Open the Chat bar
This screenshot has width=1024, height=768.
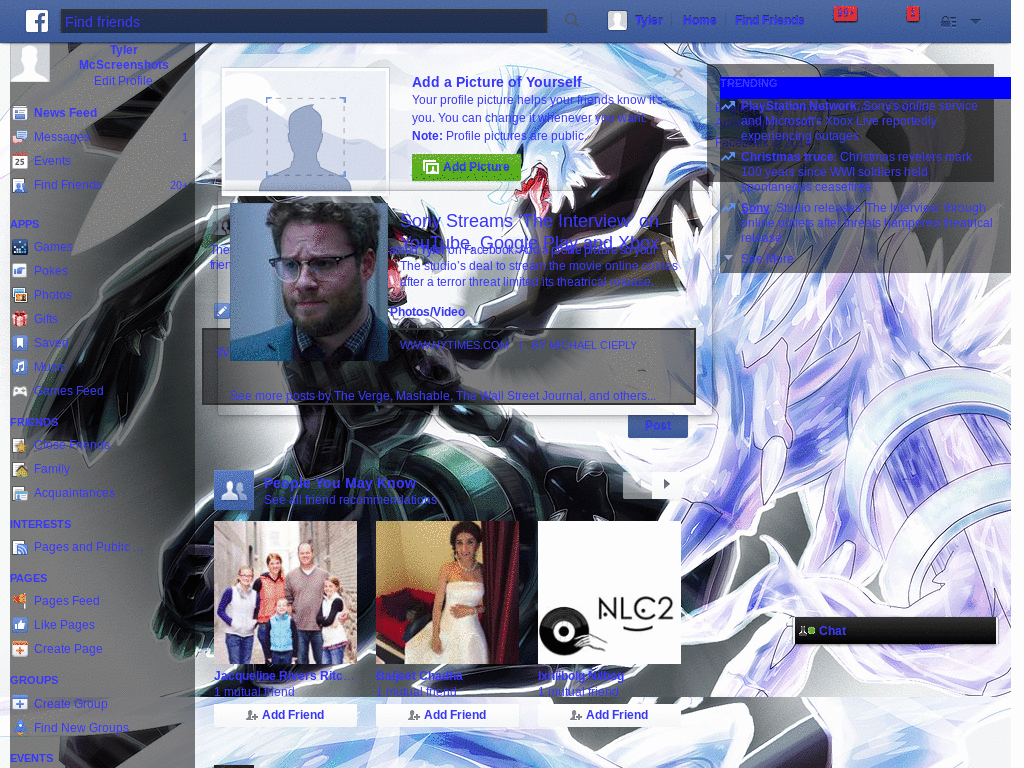895,631
